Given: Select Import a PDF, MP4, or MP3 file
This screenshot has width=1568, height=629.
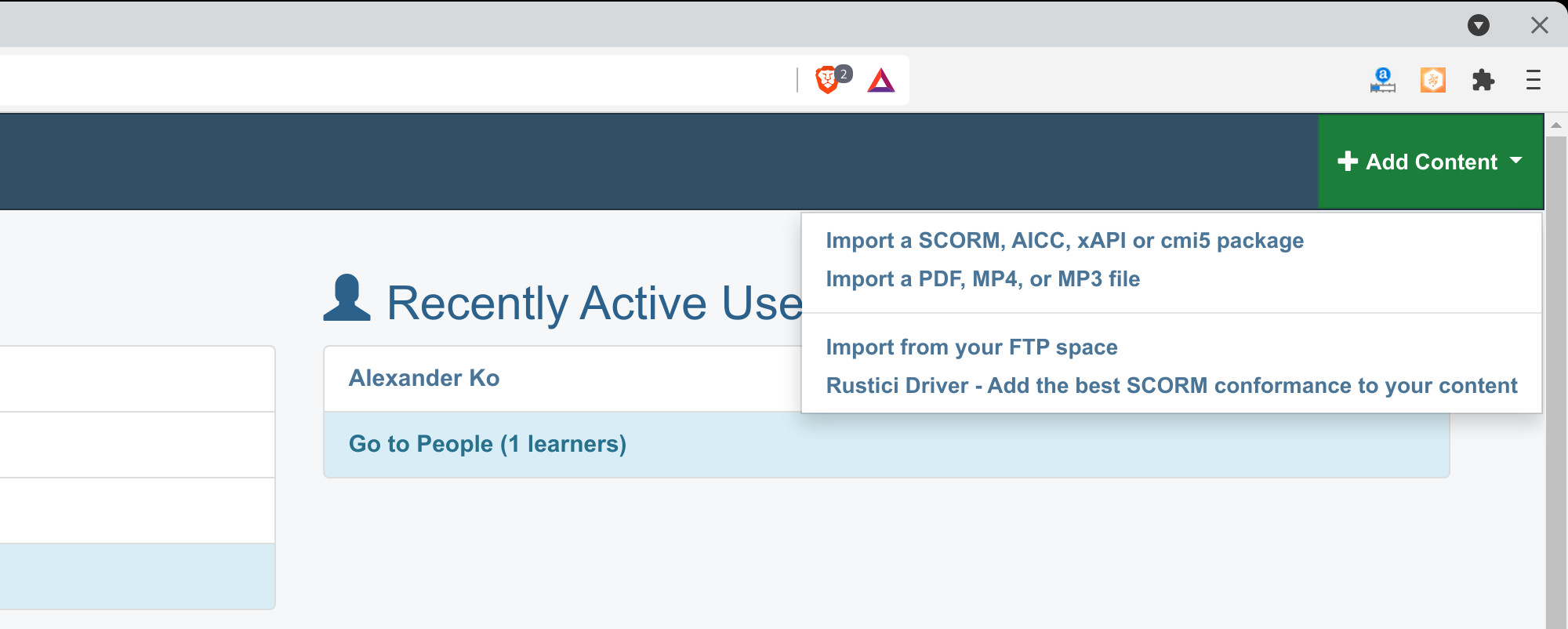Looking at the screenshot, I should click(x=983, y=278).
